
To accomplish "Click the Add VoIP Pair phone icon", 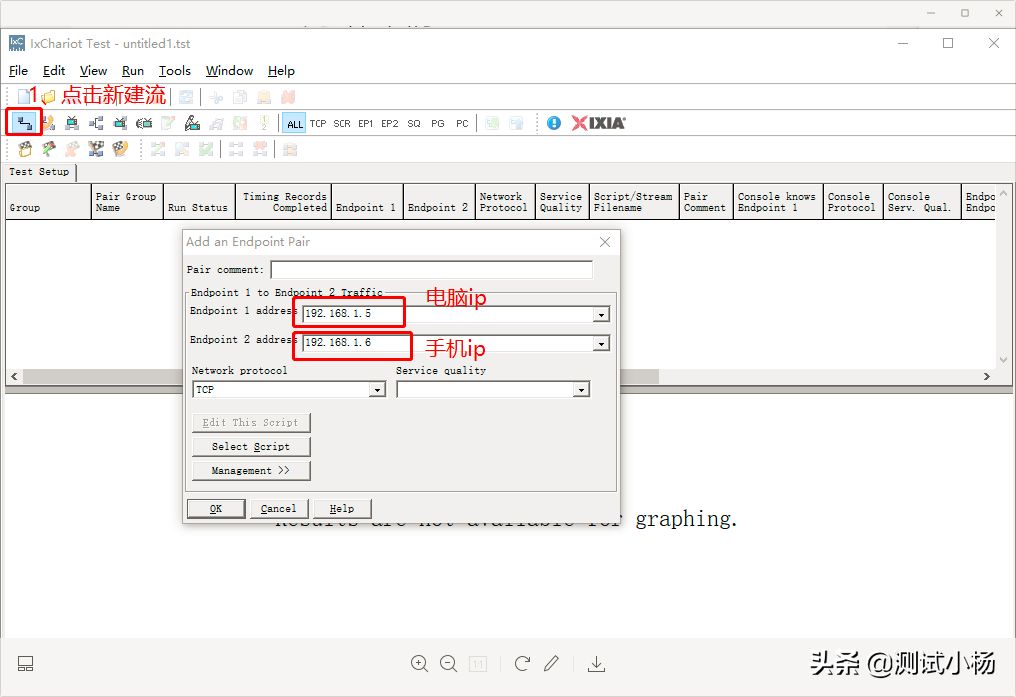I will click(x=49, y=122).
